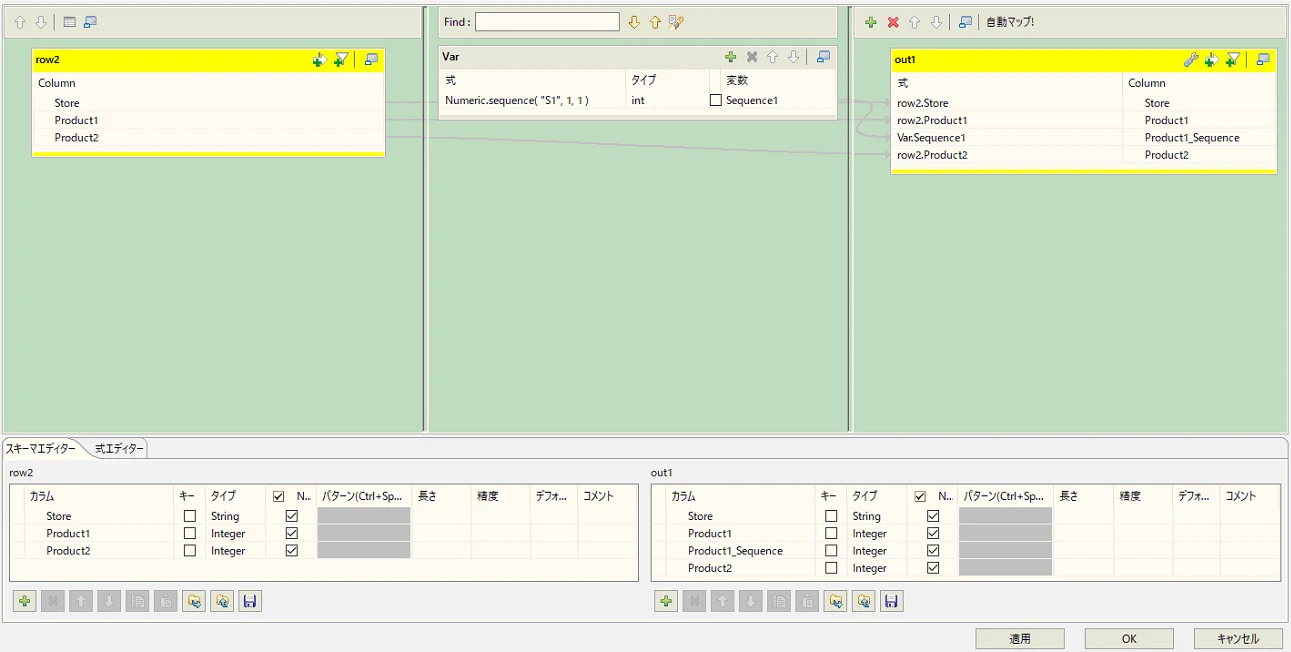Uncheck nullable for out1 Store column
The image size is (1291, 652).
pyautogui.click(x=933, y=516)
